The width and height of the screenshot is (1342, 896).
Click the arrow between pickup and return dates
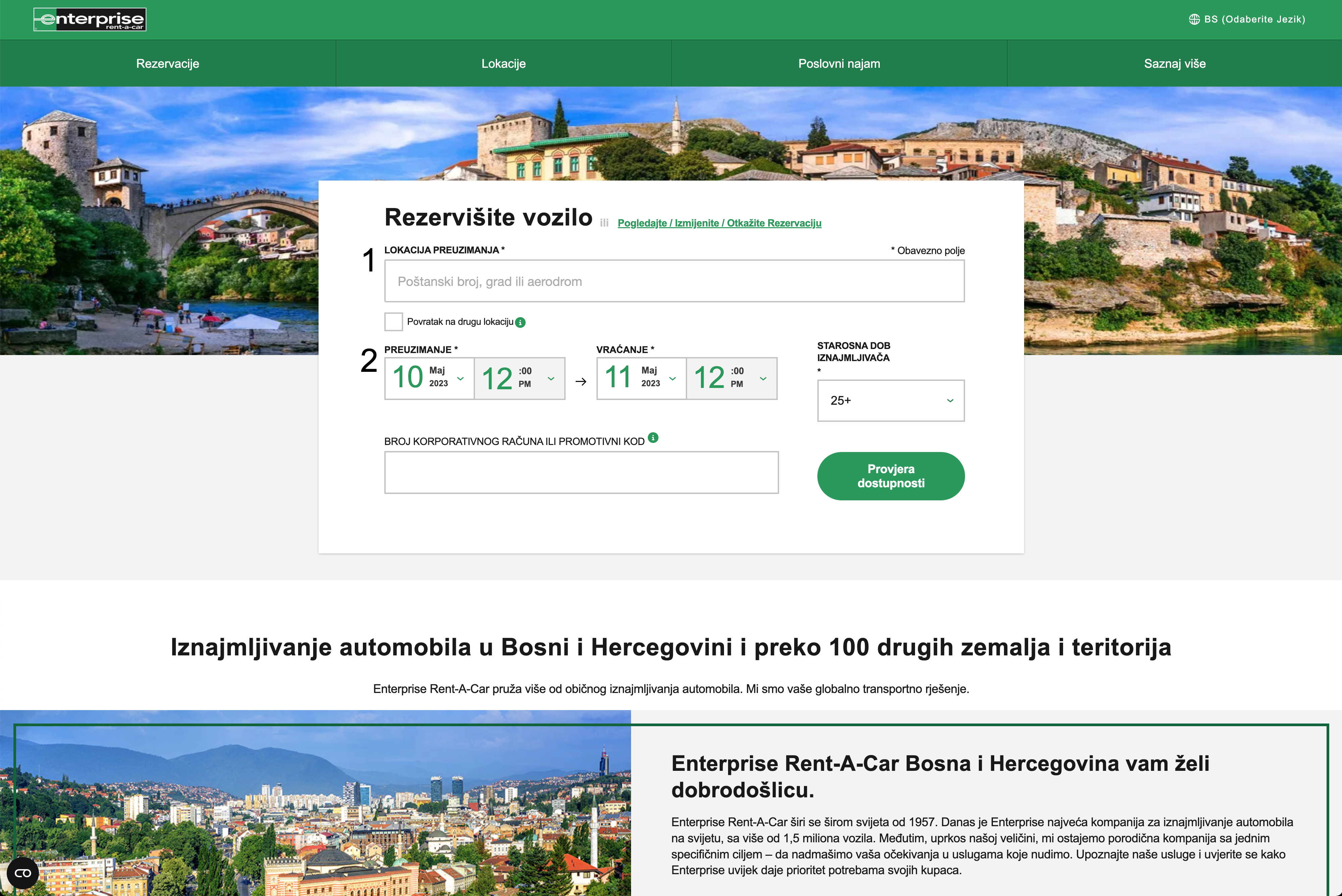coord(581,381)
